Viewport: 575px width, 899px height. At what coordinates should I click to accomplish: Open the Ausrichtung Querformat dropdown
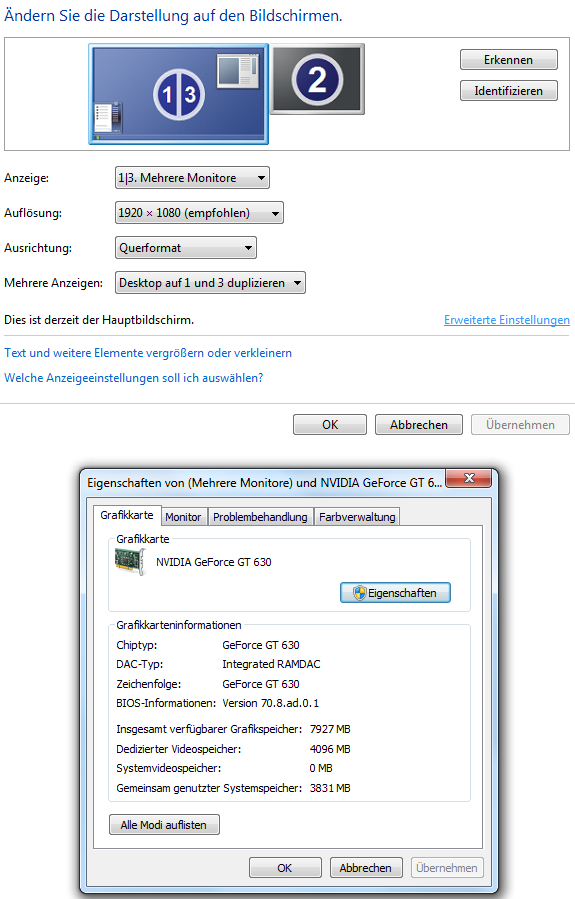point(186,248)
